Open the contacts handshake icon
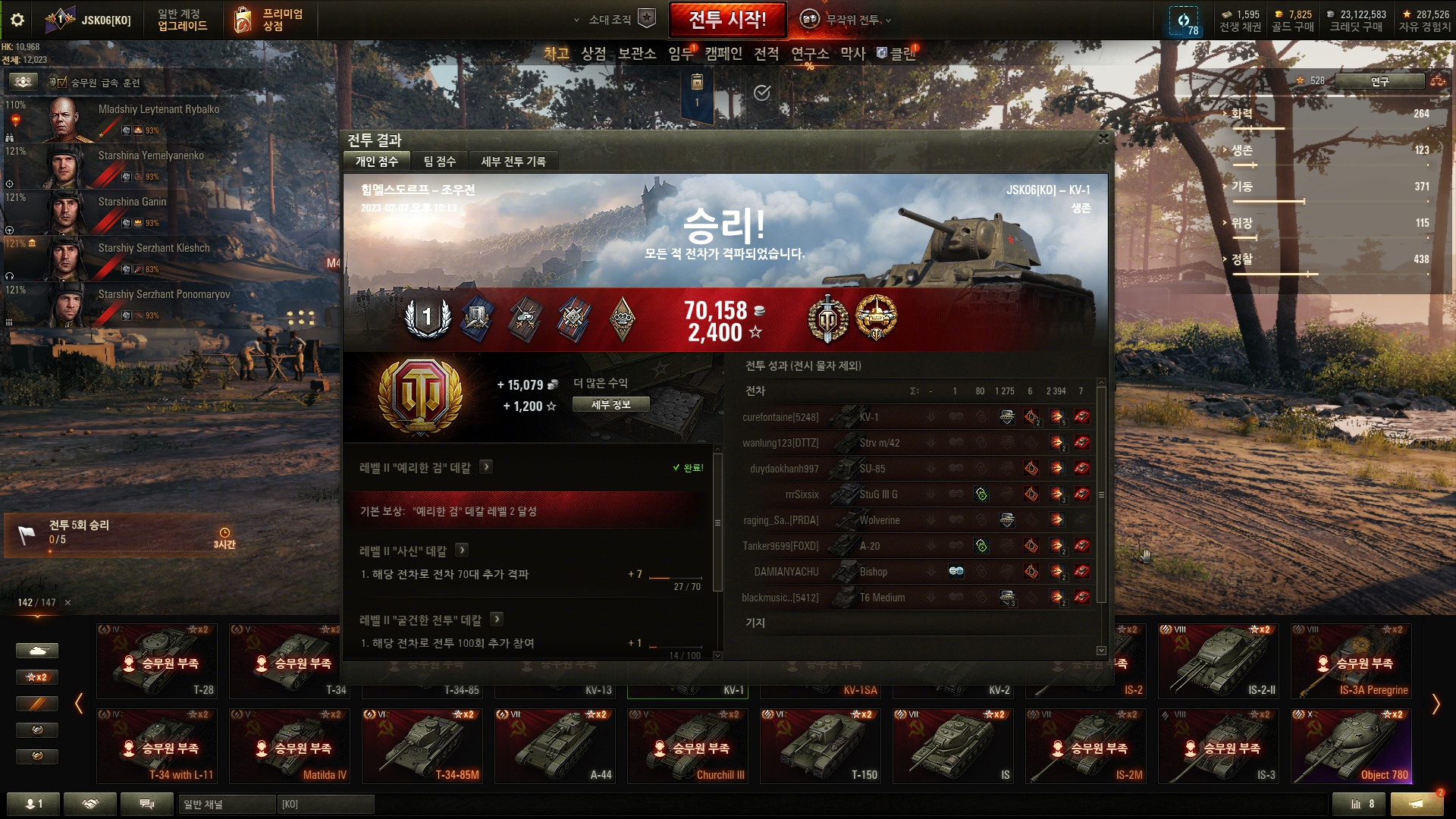This screenshot has width=1456, height=819. tap(90, 804)
